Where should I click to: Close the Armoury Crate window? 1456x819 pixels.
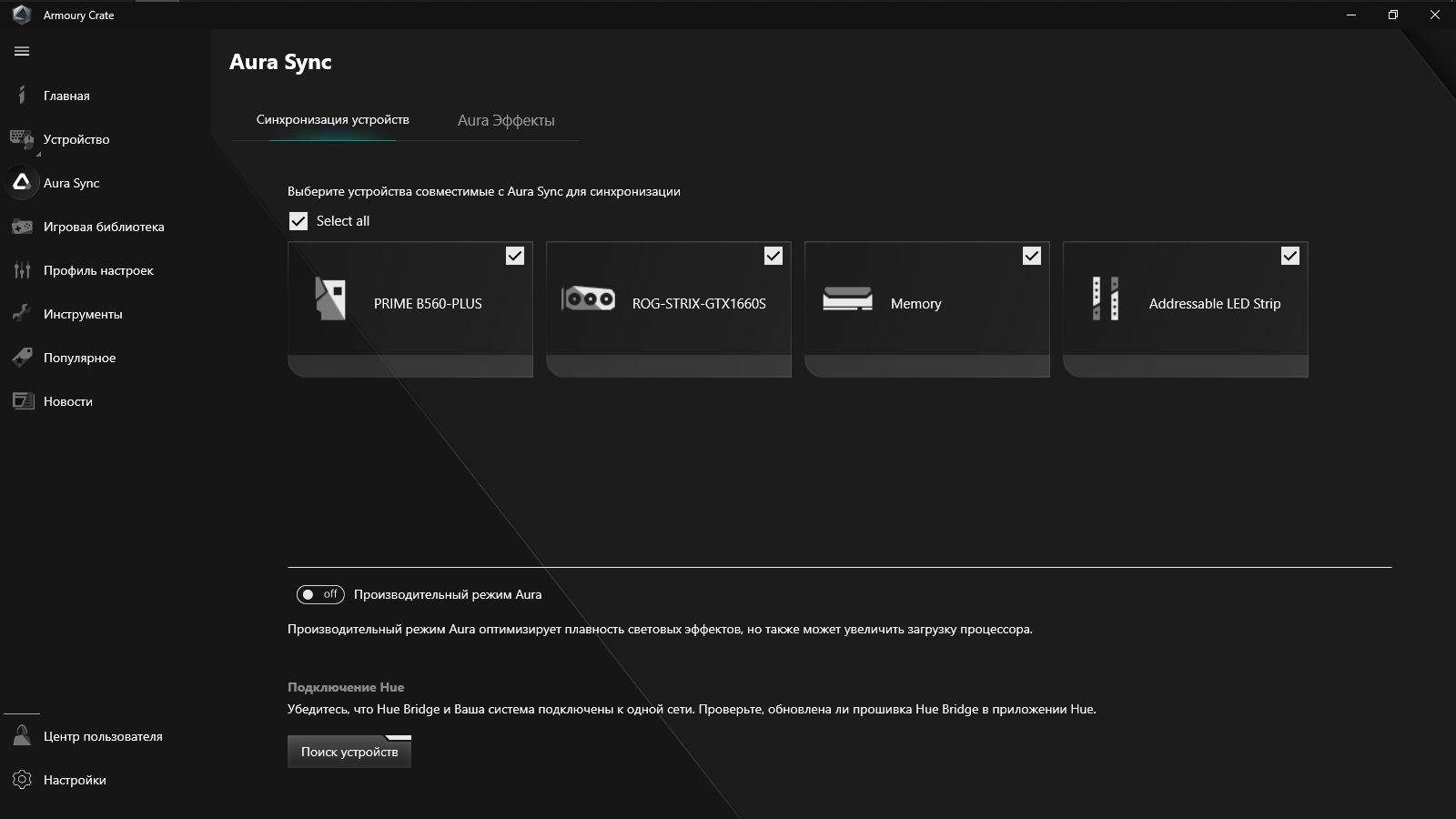coord(1435,15)
